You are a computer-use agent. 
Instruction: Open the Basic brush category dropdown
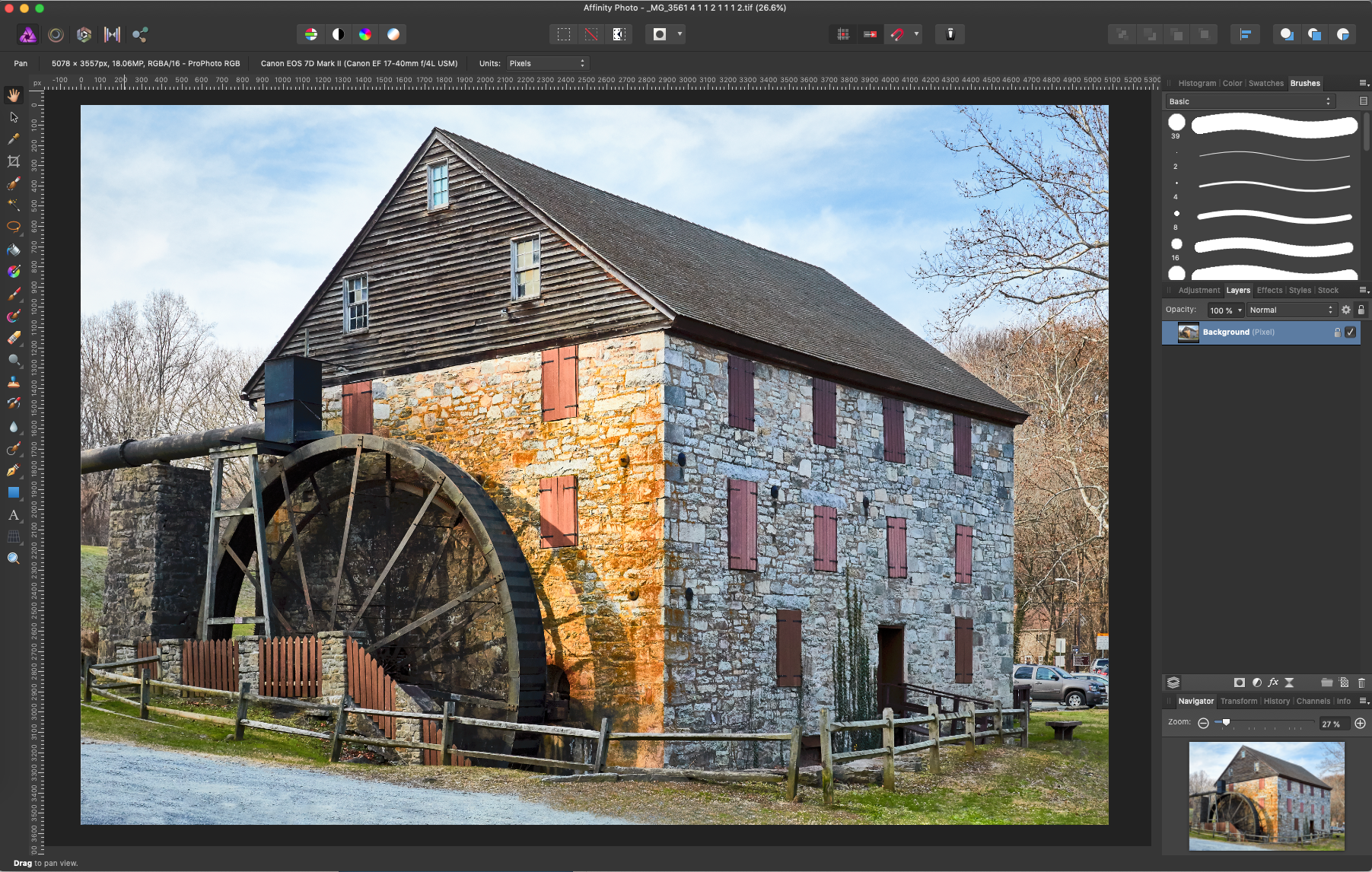(x=1250, y=101)
